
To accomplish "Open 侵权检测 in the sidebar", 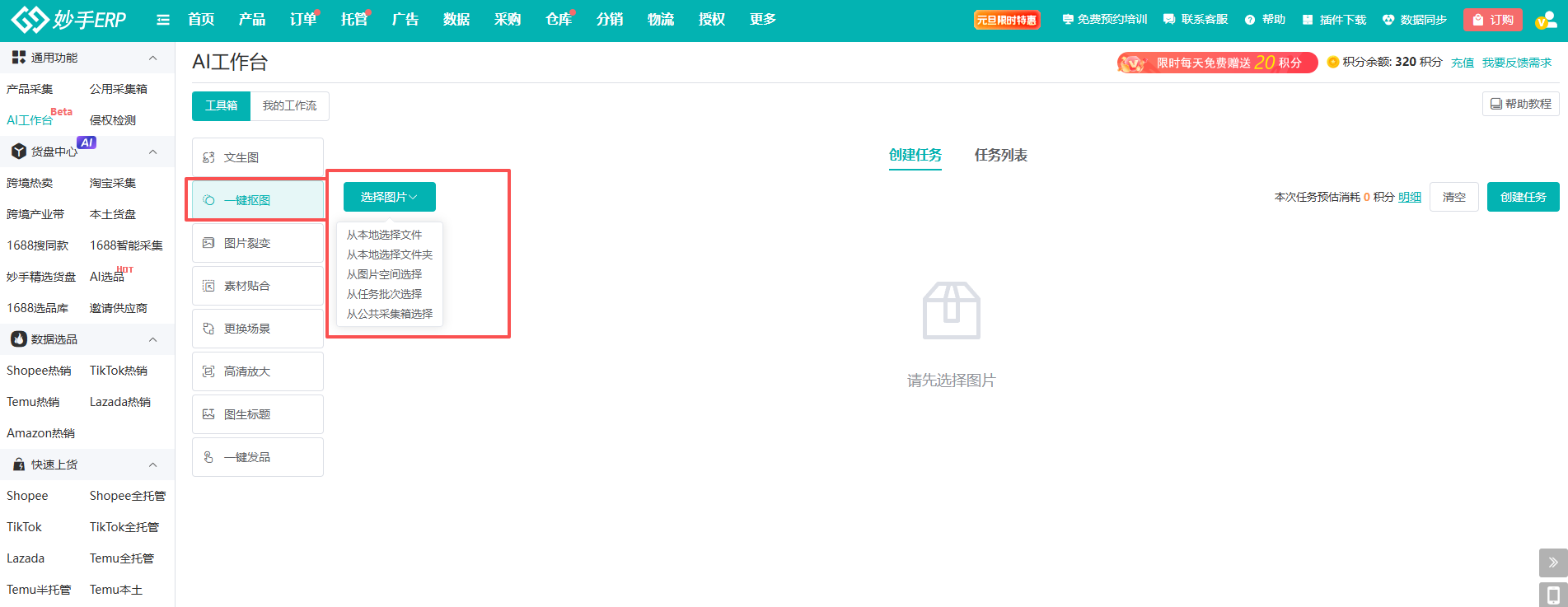I will 113,120.
